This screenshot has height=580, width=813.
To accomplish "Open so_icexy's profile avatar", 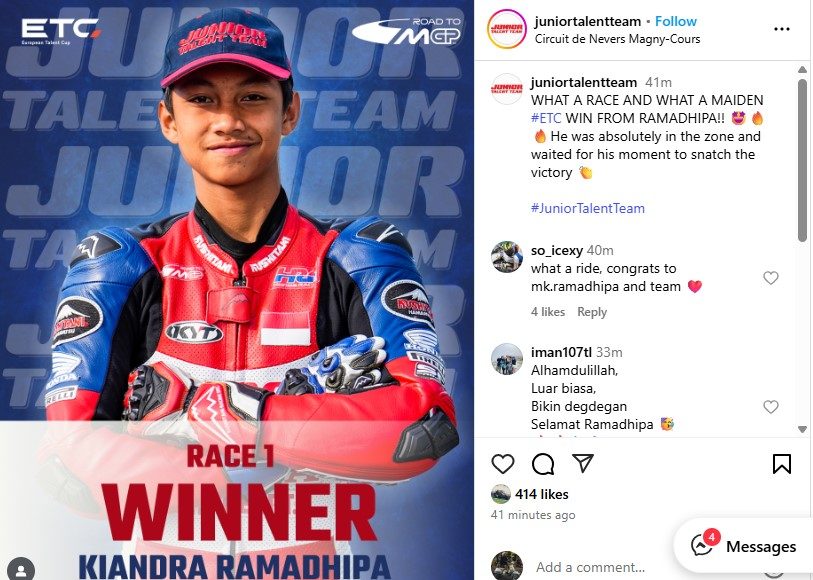I will point(507,257).
